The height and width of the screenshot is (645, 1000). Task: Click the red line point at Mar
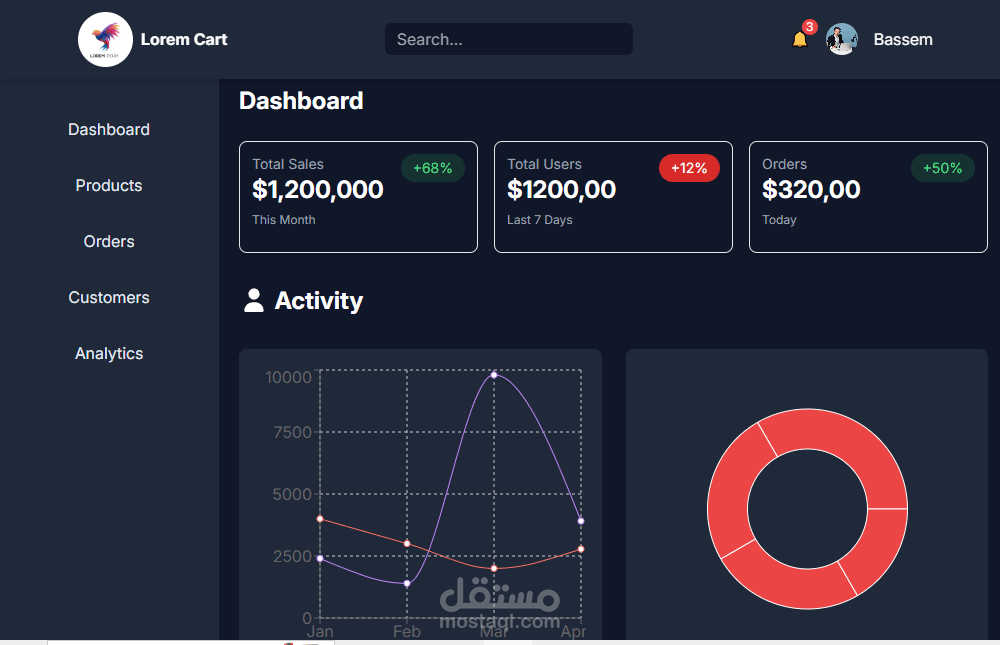(494, 568)
